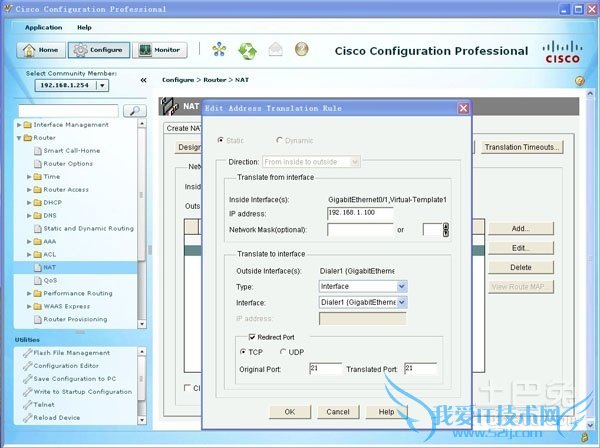Image resolution: width=600 pixels, height=448 pixels.
Task: Click the Configuration Editor utility icon
Action: coord(27,366)
